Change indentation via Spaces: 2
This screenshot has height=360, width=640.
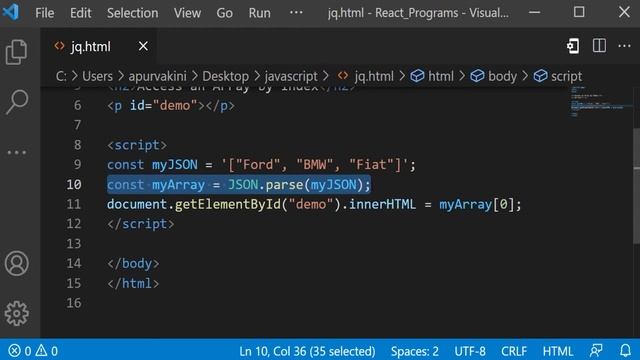[415, 351]
